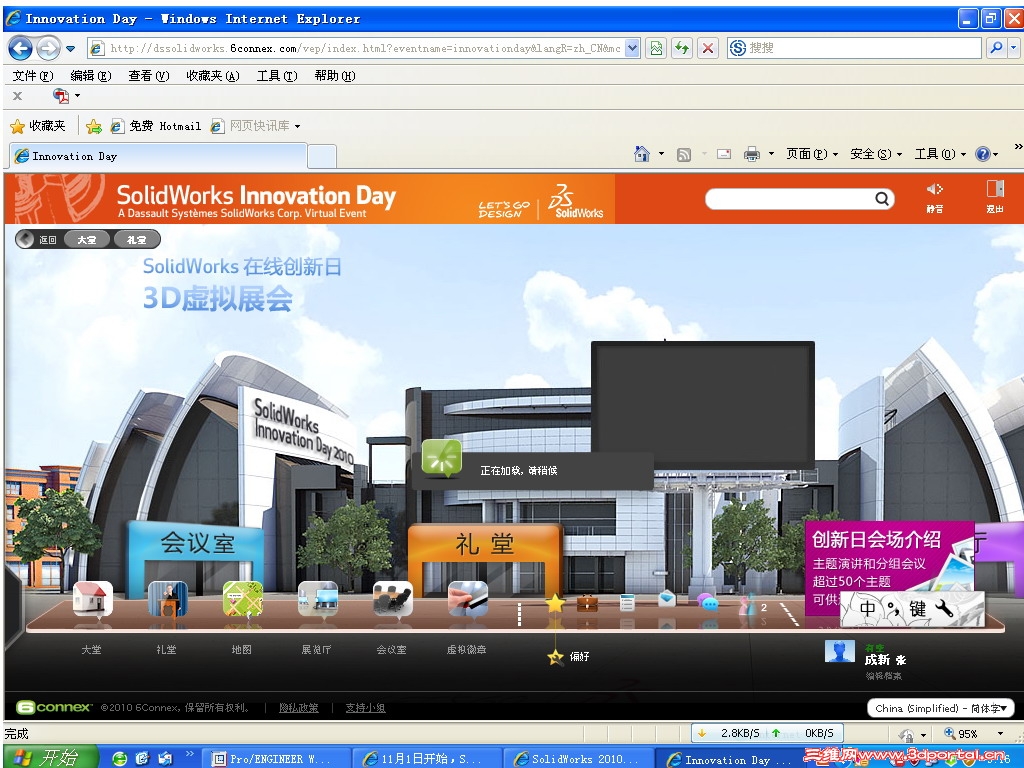Click the orange 礼堂 entrance sign
This screenshot has height=768, width=1024.
pyautogui.click(x=485, y=543)
